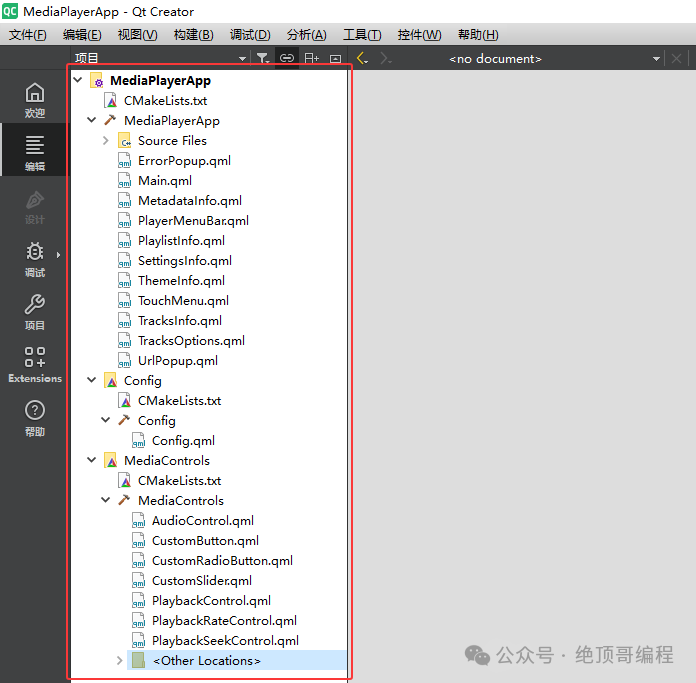Select AudioControl.qml file
This screenshot has height=683, width=696.
(x=203, y=520)
